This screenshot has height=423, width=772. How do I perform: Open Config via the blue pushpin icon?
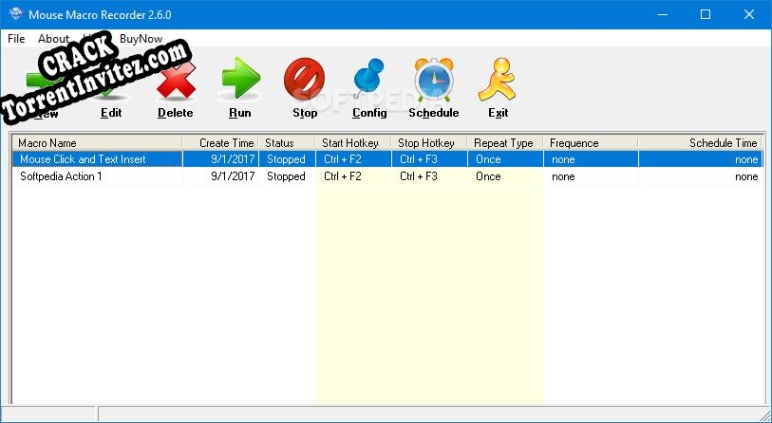pos(369,78)
